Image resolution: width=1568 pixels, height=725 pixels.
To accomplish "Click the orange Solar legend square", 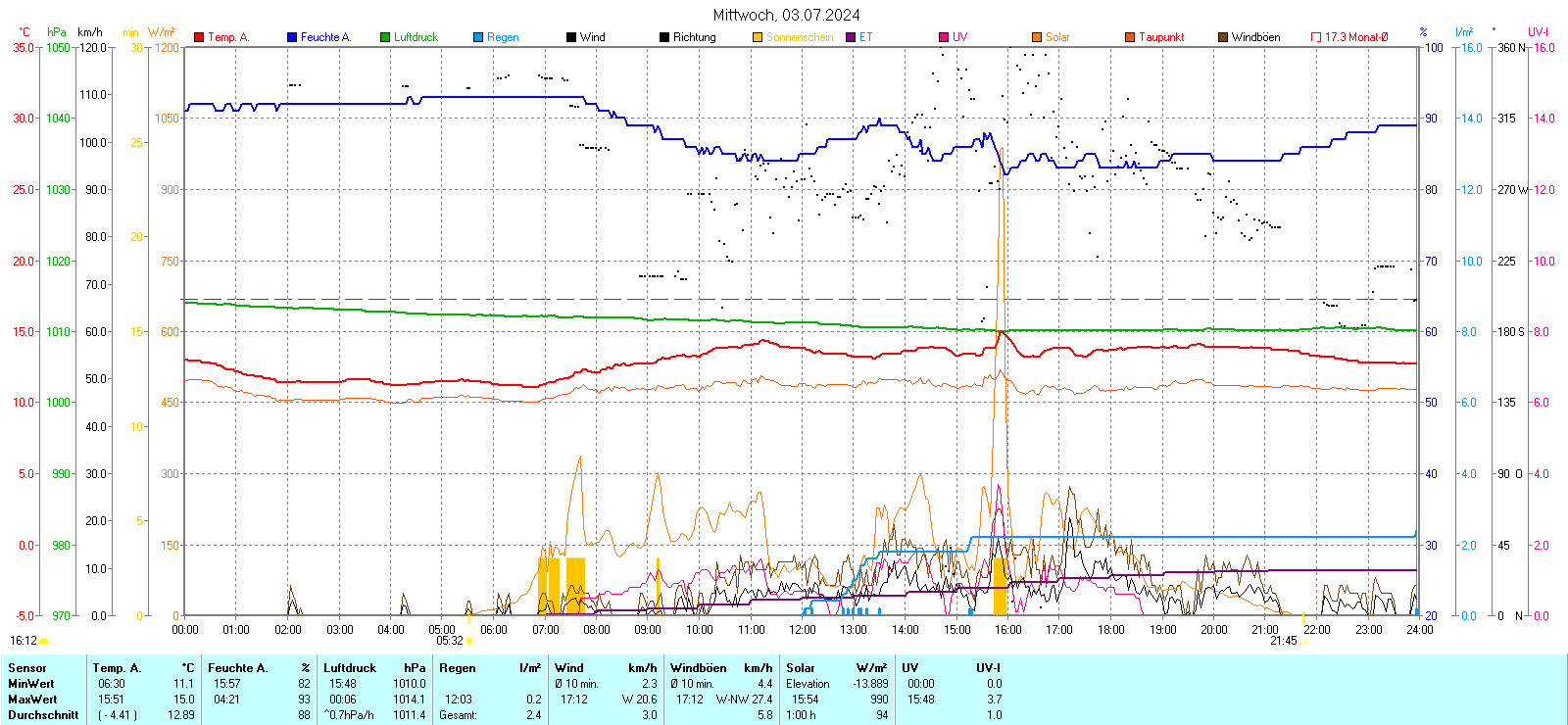I will coord(1037,37).
